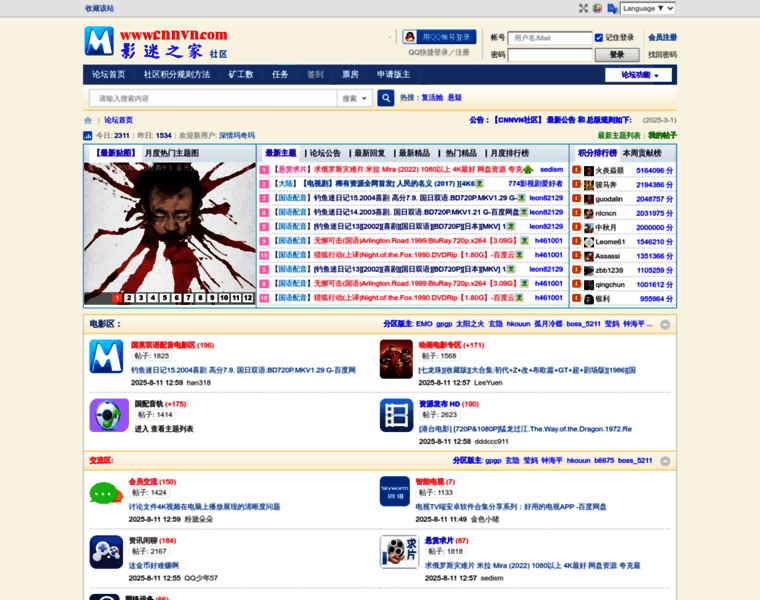This screenshot has width=760, height=600.
Task: Switch to the 最新精品 tab
Action: (x=414, y=153)
